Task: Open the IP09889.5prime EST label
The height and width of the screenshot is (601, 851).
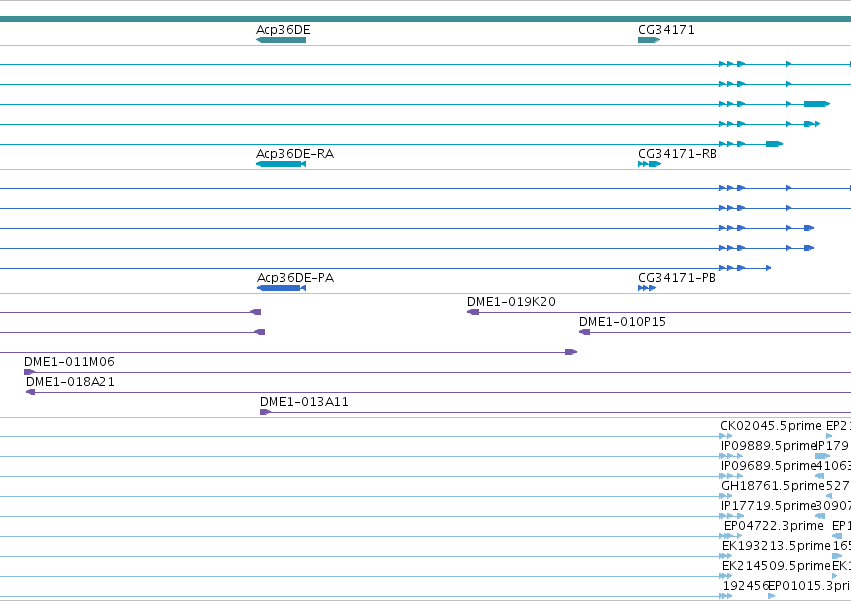Action: (x=769, y=446)
